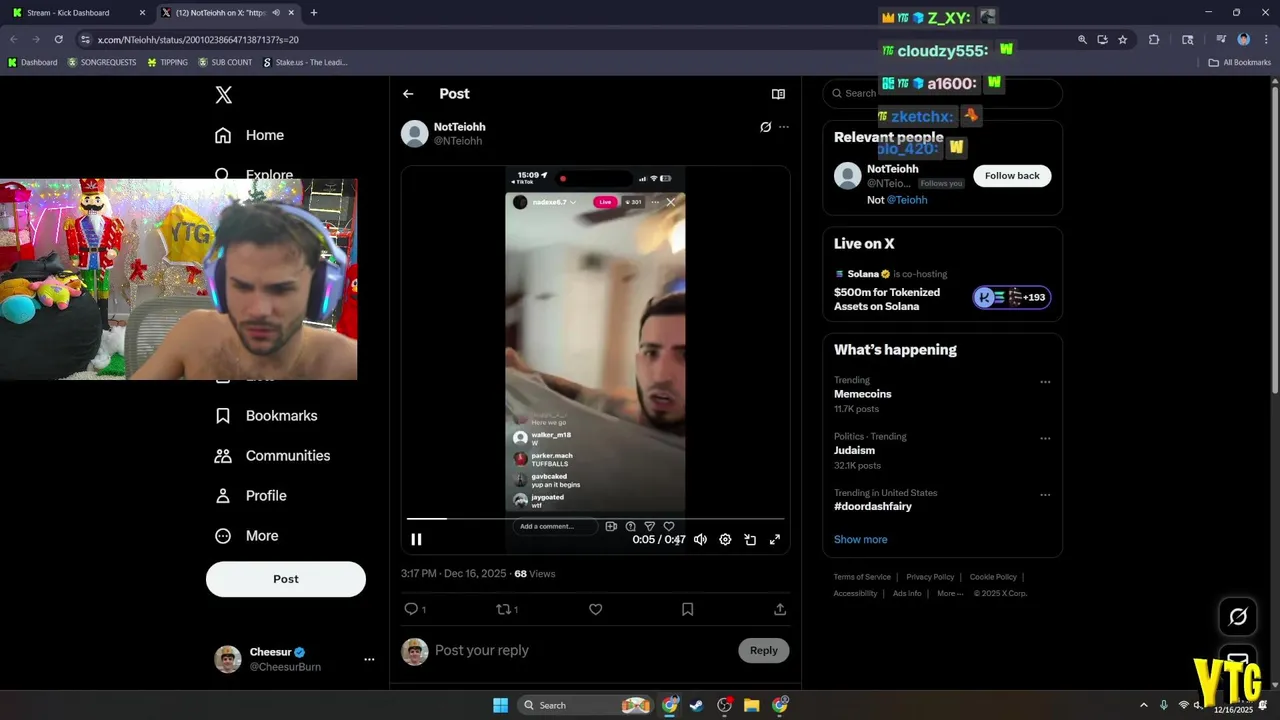This screenshot has height=720, width=1280.
Task: Open the three-dot menu on NotTeiohh's post
Action: pyautogui.click(x=784, y=127)
